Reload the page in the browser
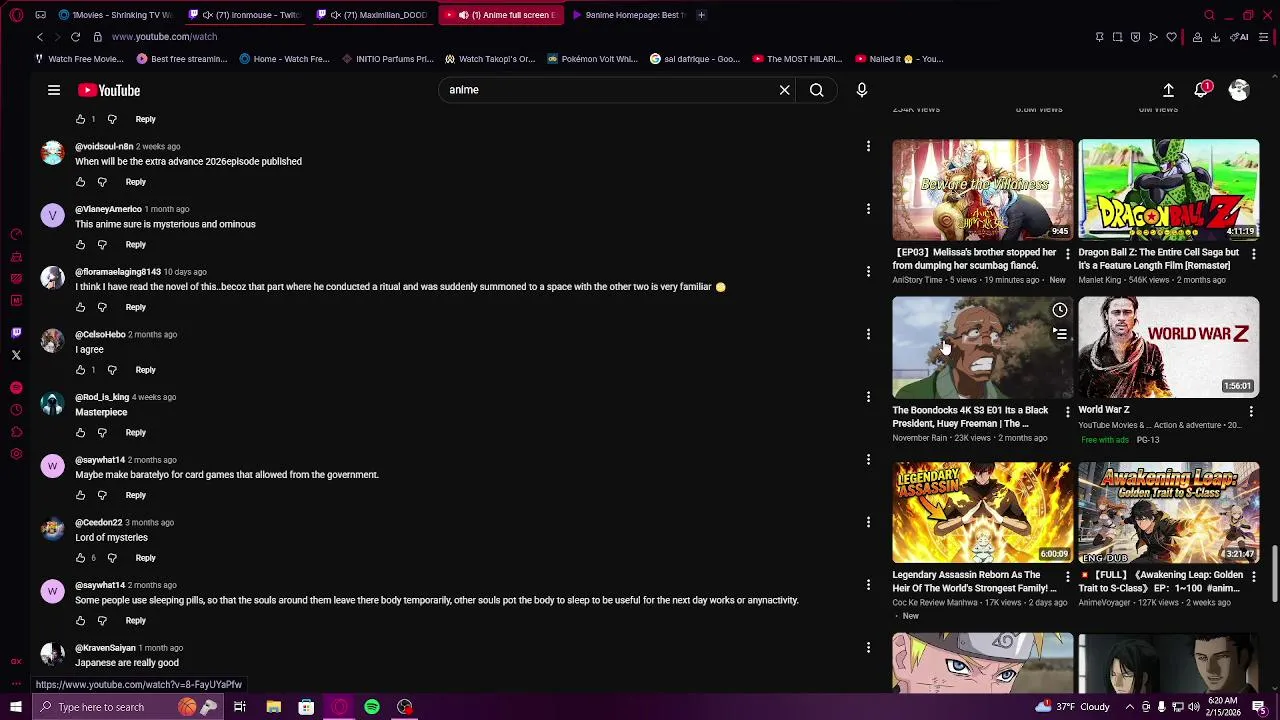This screenshot has width=1280, height=720. [75, 37]
